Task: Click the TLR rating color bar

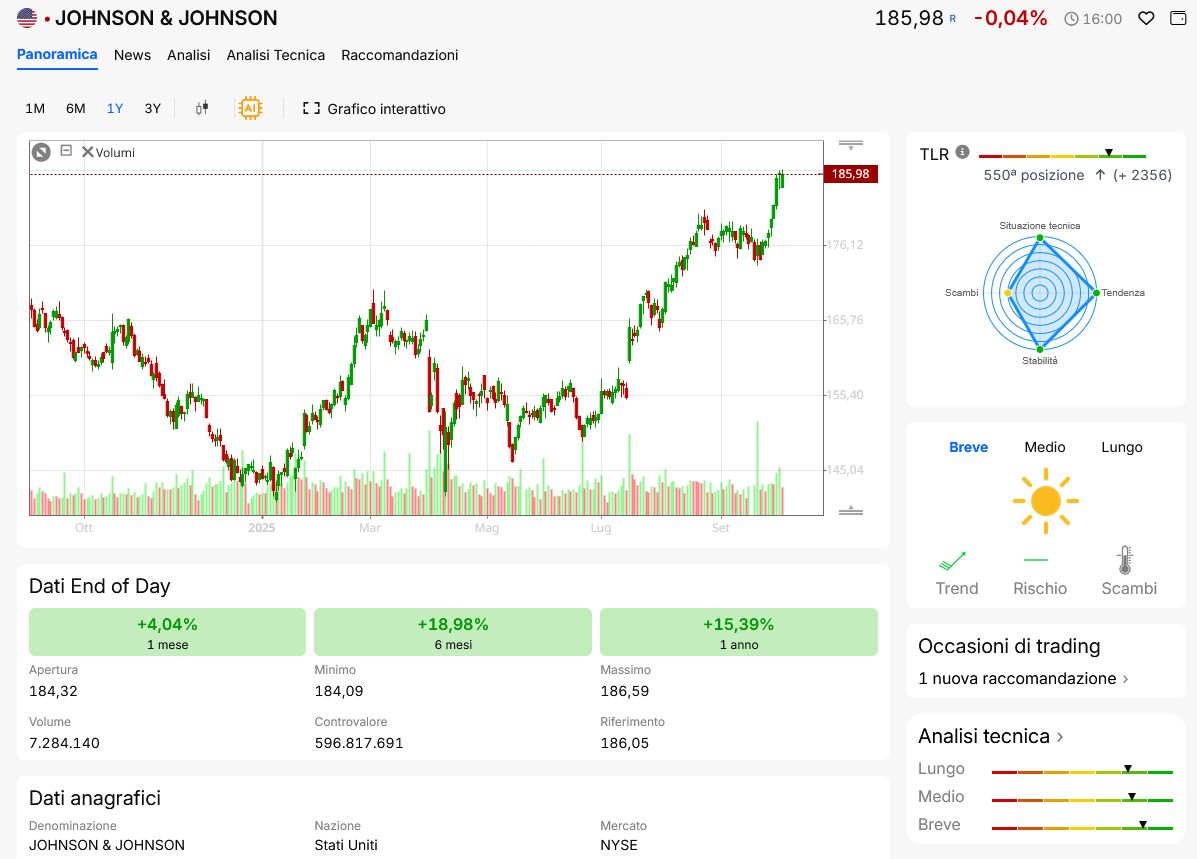Action: point(1062,156)
